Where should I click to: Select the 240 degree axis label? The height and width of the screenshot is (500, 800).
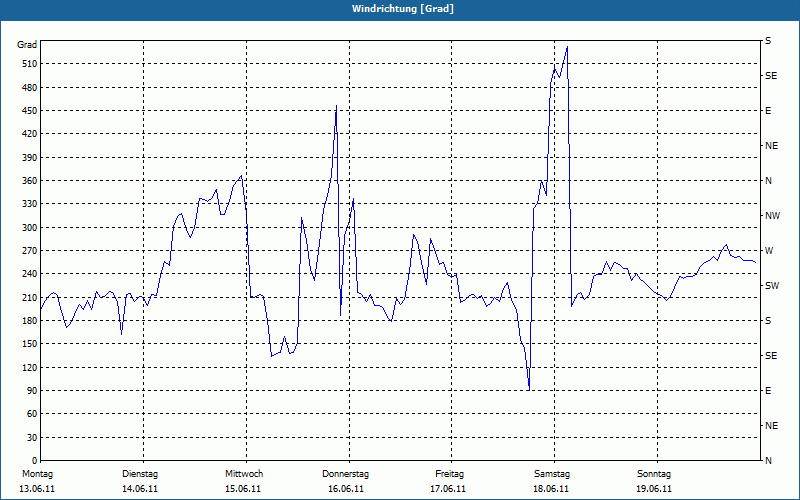coord(29,273)
